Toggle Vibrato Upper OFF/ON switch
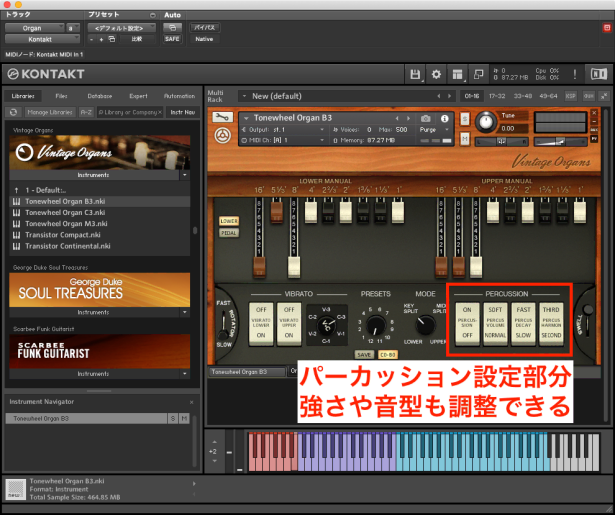This screenshot has width=615, height=515. point(289,323)
